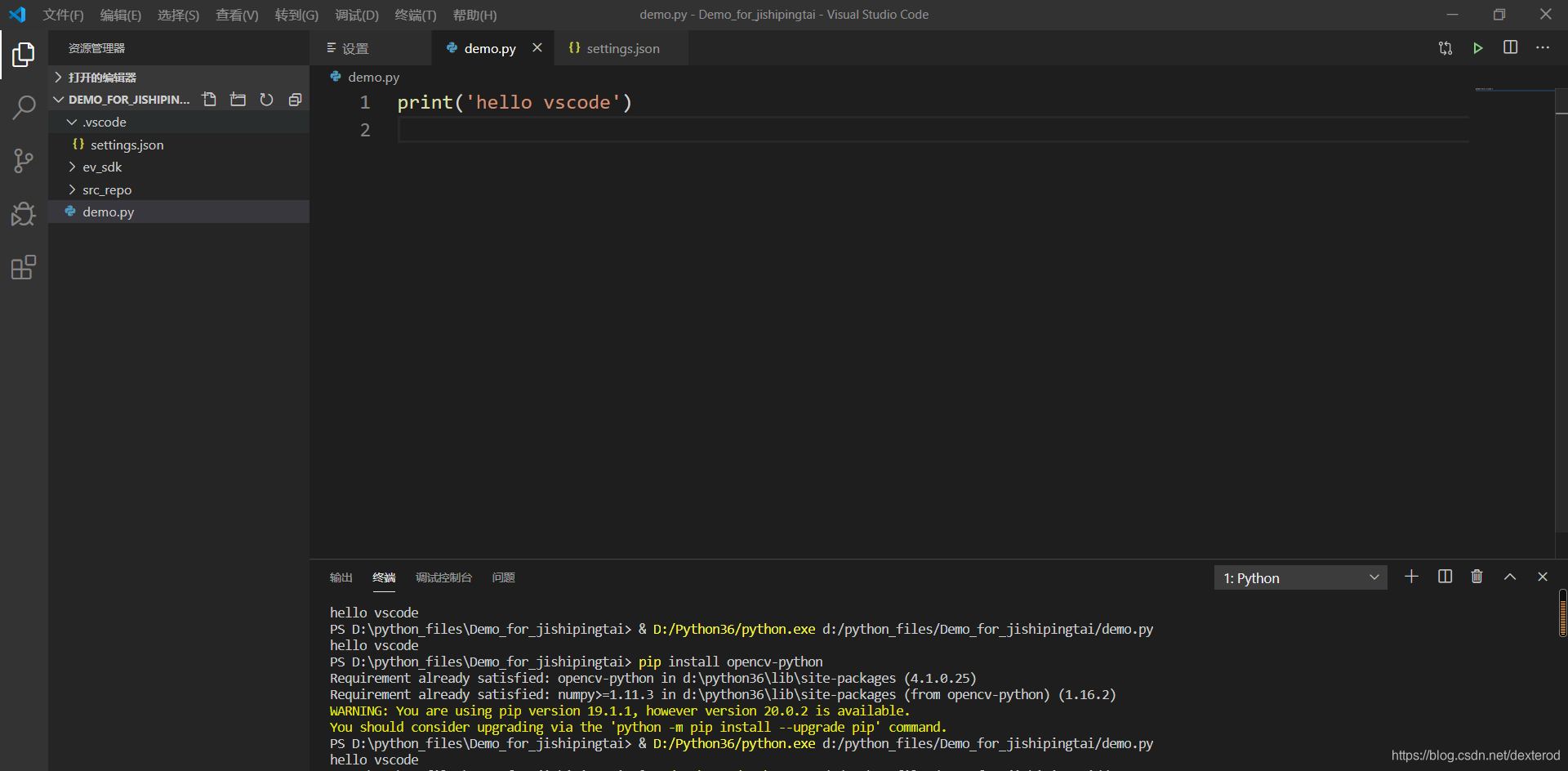Switch to the 设置 settings tab
Screen dimensions: 1568x771
[371, 48]
